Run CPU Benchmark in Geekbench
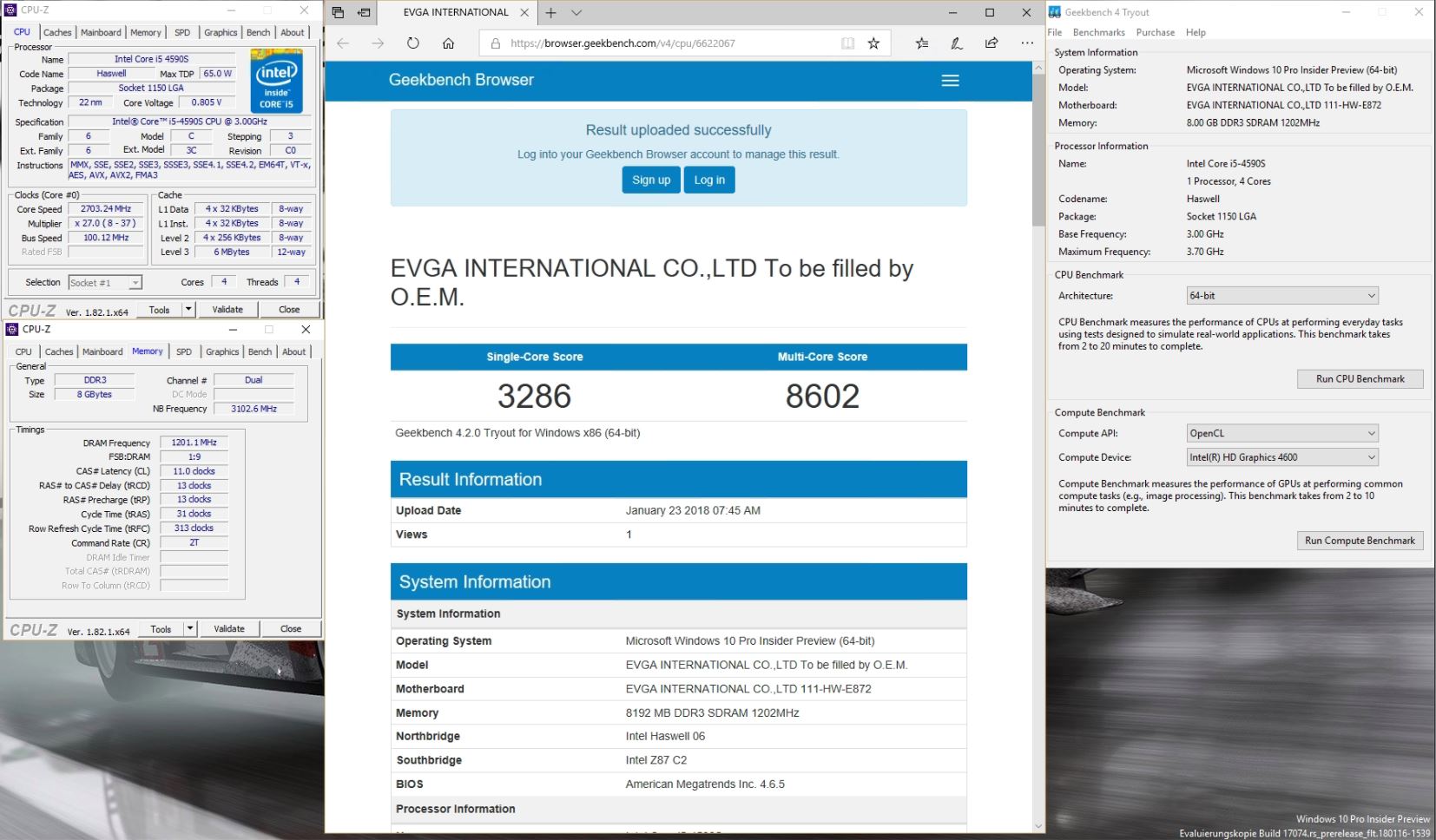This screenshot has height=840, width=1436. 1360,379
